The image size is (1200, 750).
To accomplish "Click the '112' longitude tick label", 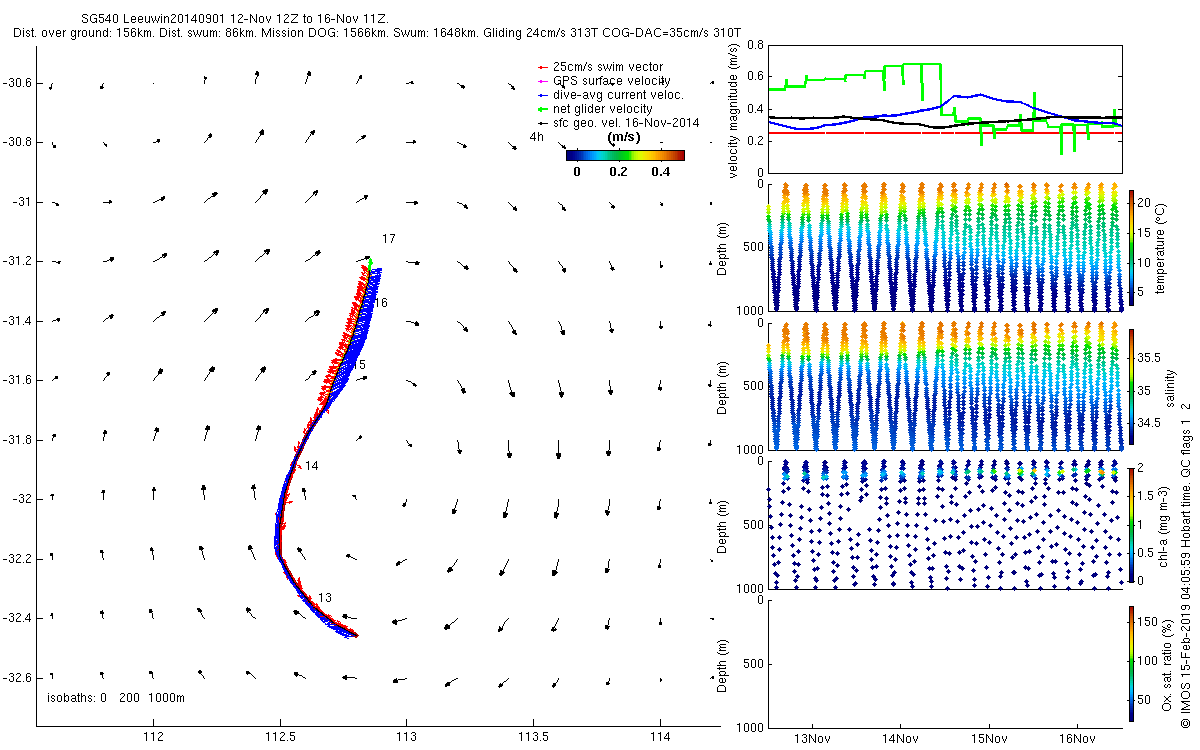I will (153, 737).
